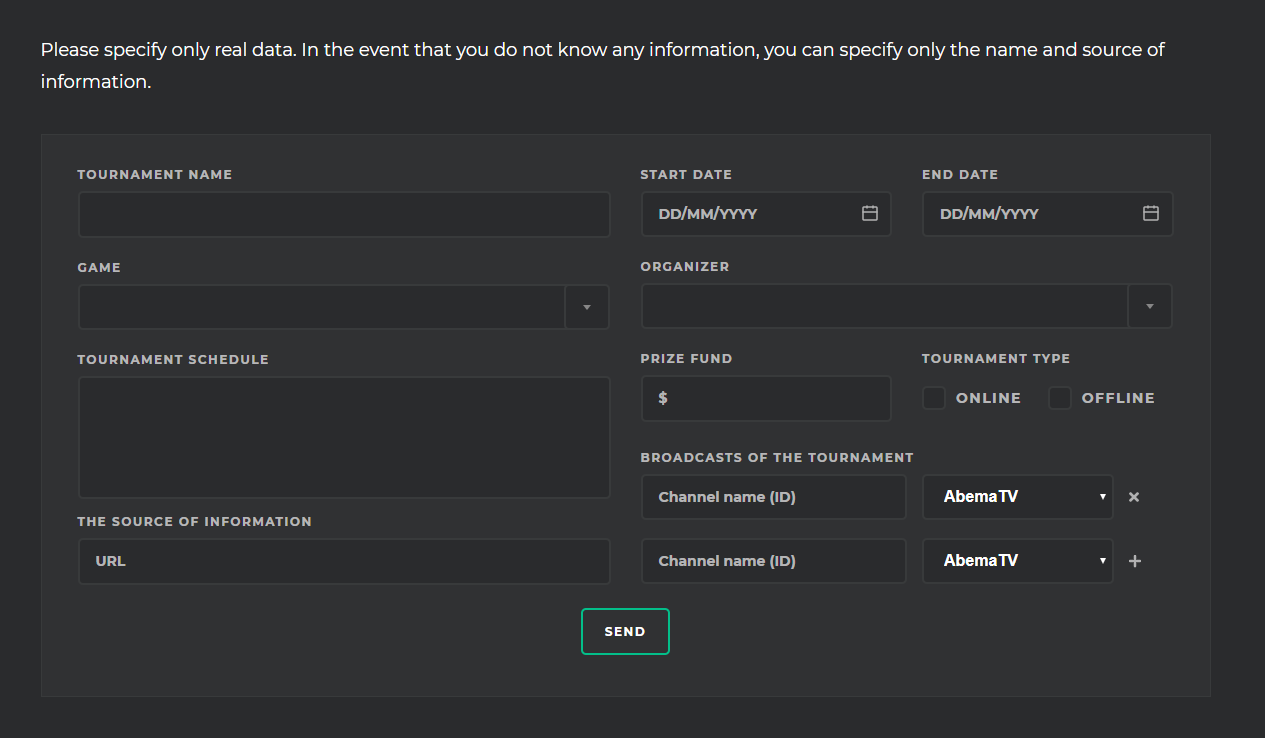Select the Game combo box field
1265x738 pixels.
322,307
